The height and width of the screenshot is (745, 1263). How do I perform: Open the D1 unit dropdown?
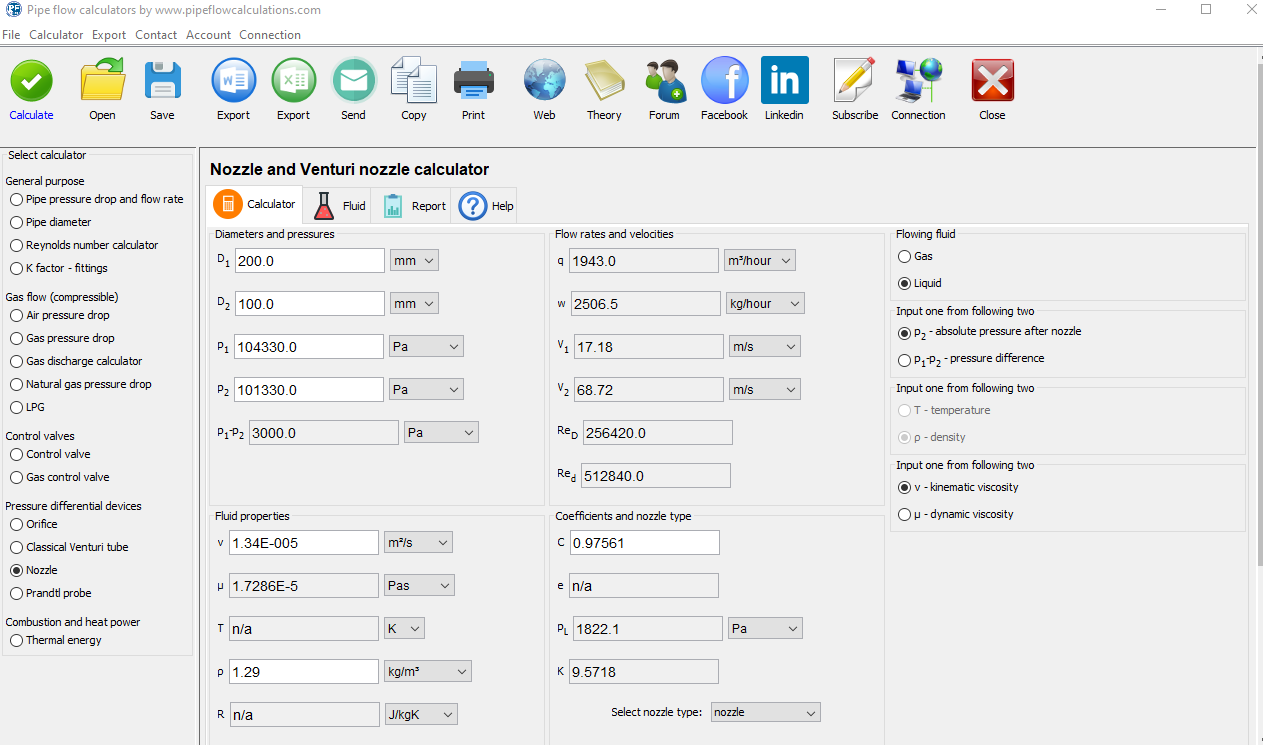(x=414, y=260)
